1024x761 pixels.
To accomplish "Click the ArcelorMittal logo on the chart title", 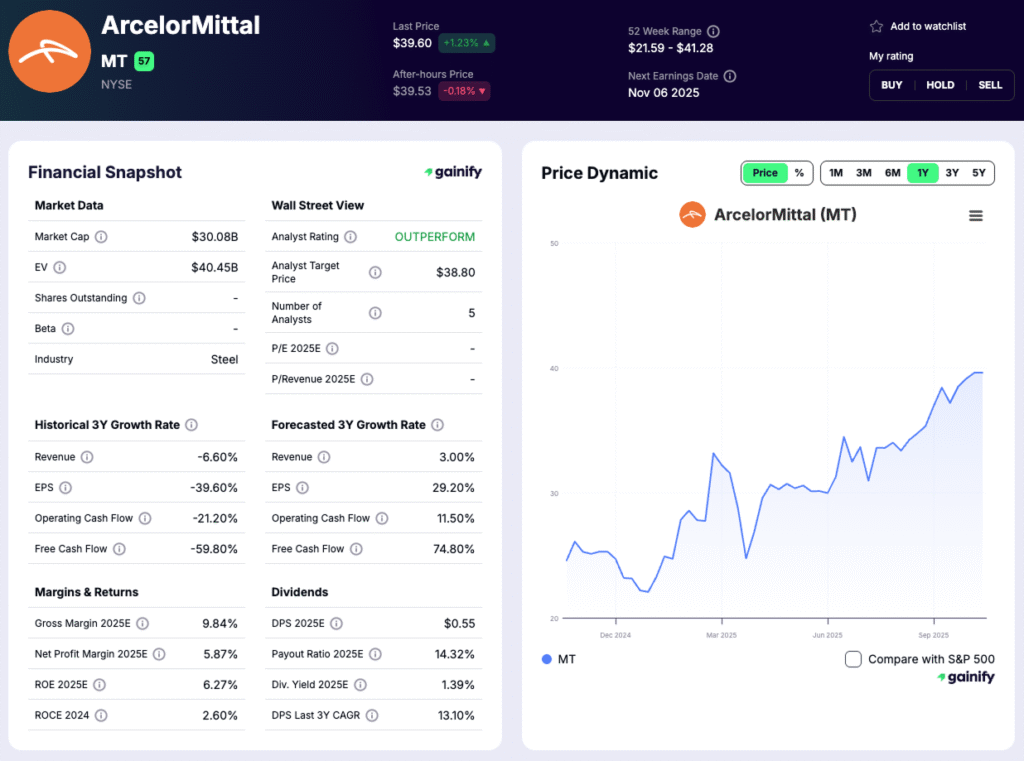I will (x=692, y=214).
